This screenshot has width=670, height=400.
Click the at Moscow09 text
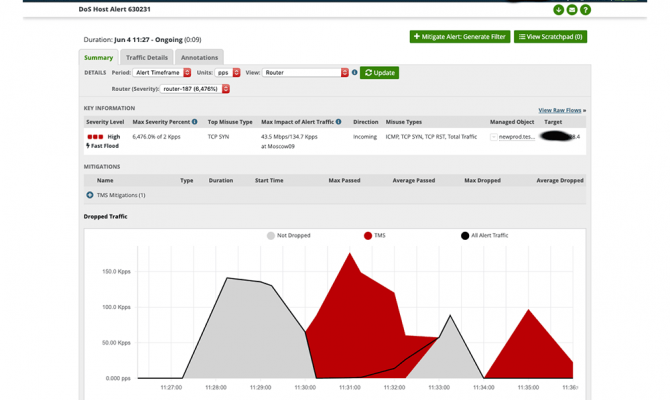click(x=278, y=146)
